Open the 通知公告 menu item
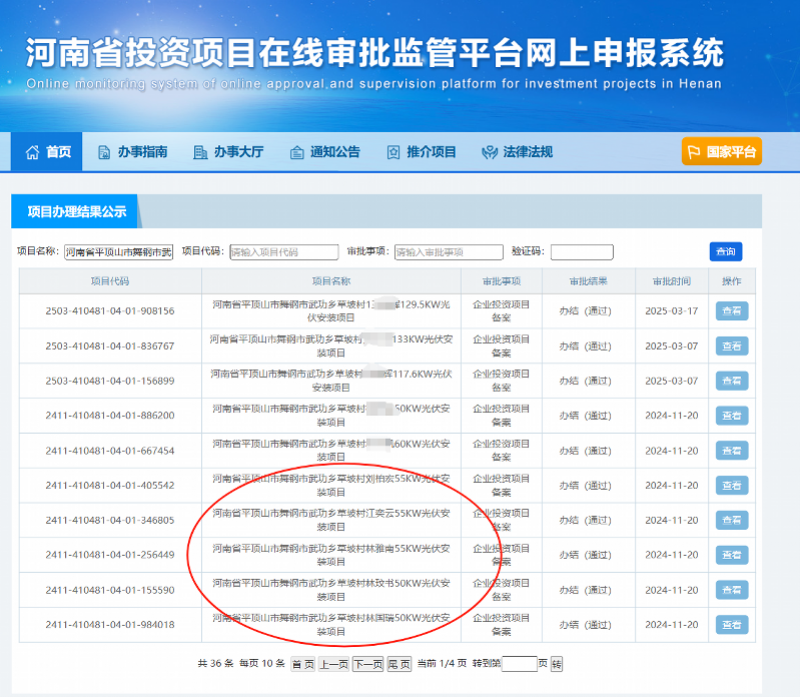Image resolution: width=800 pixels, height=697 pixels. click(325, 152)
